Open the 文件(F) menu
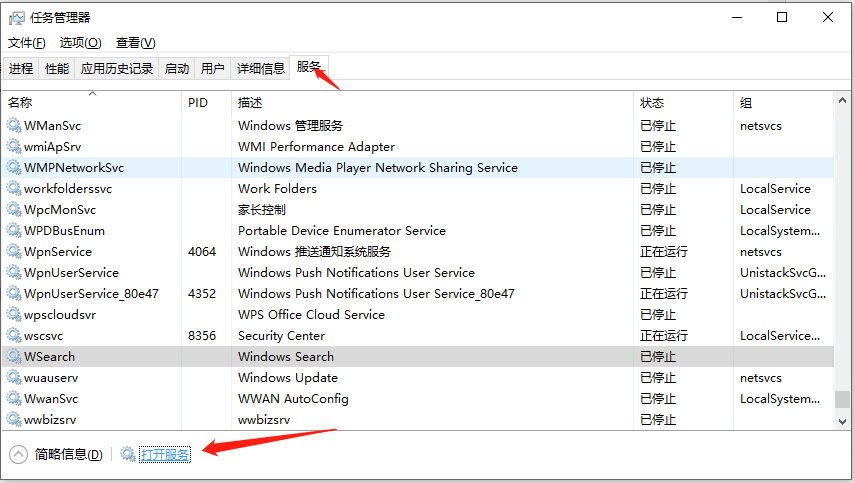854x483 pixels. pos(27,42)
